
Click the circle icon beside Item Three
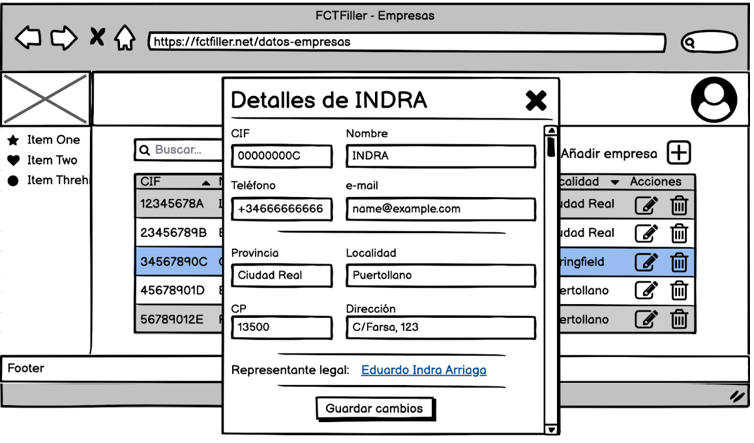pos(13,180)
